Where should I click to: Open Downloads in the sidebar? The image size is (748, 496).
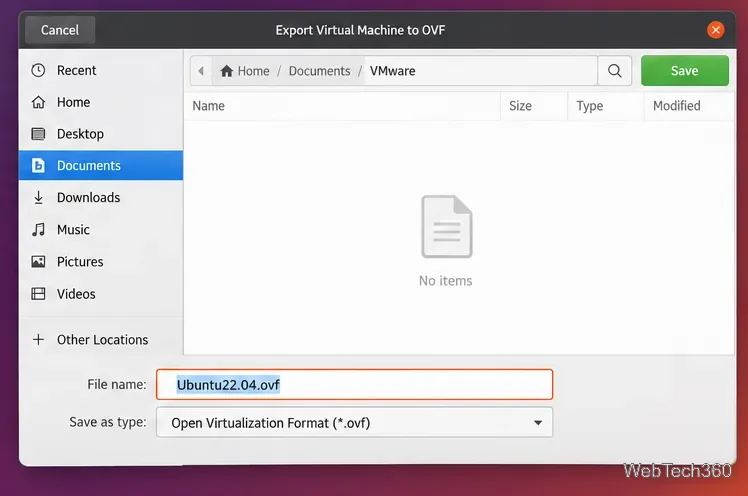pyautogui.click(x=101, y=197)
